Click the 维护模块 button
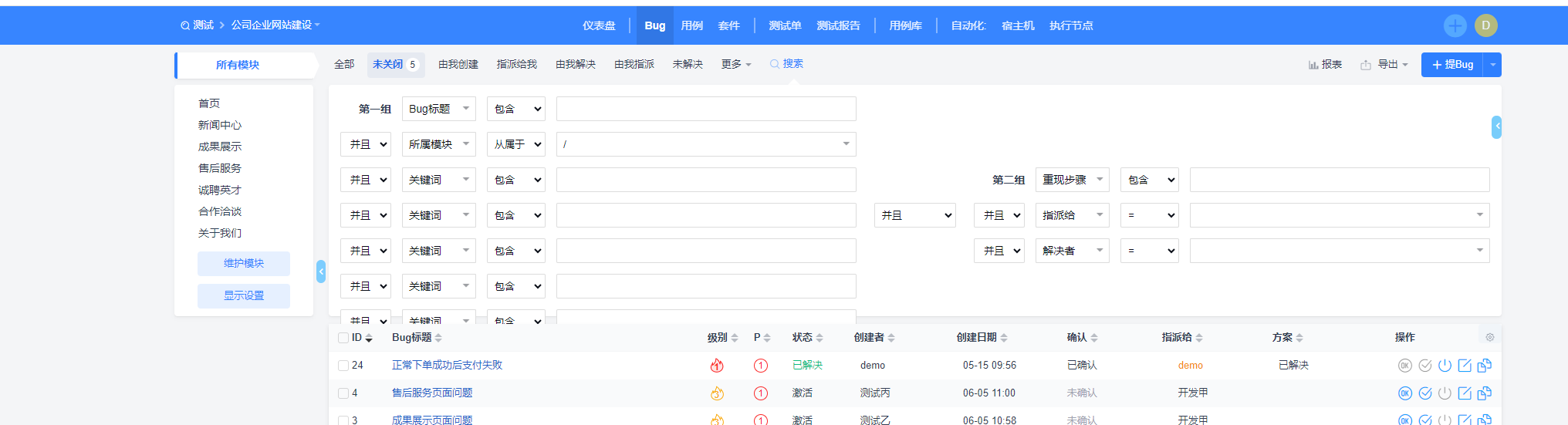1568x425 pixels. tap(244, 264)
